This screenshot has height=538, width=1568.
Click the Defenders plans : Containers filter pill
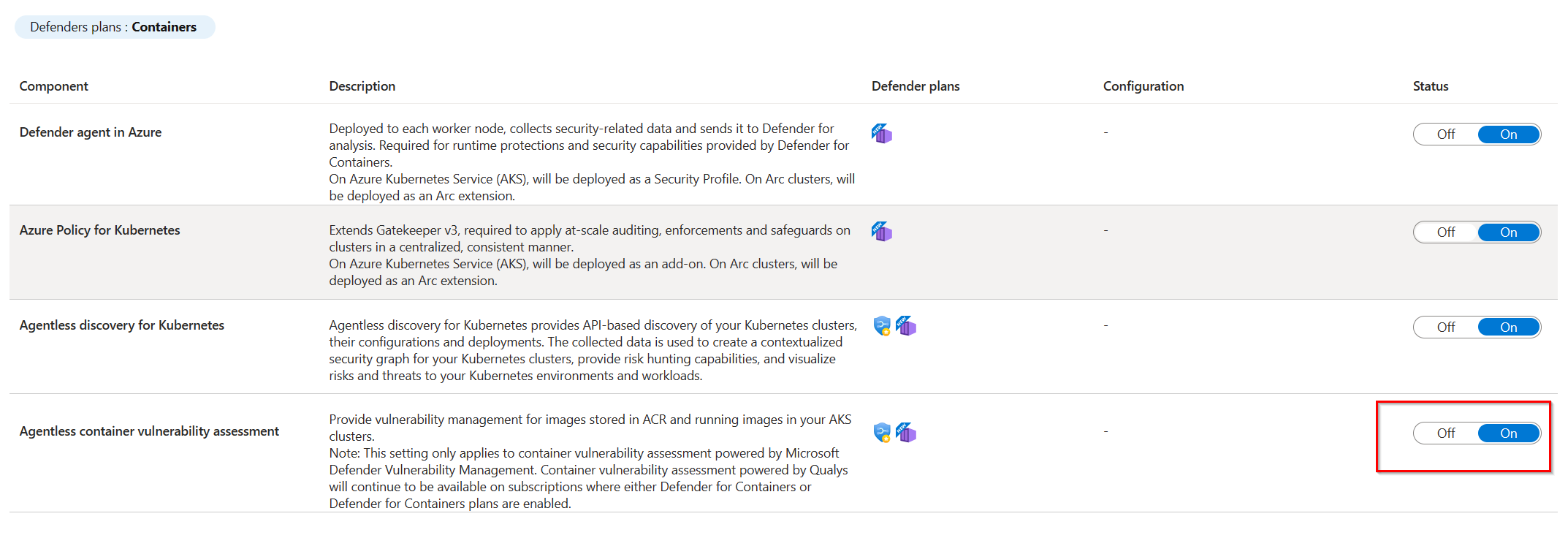pos(115,27)
